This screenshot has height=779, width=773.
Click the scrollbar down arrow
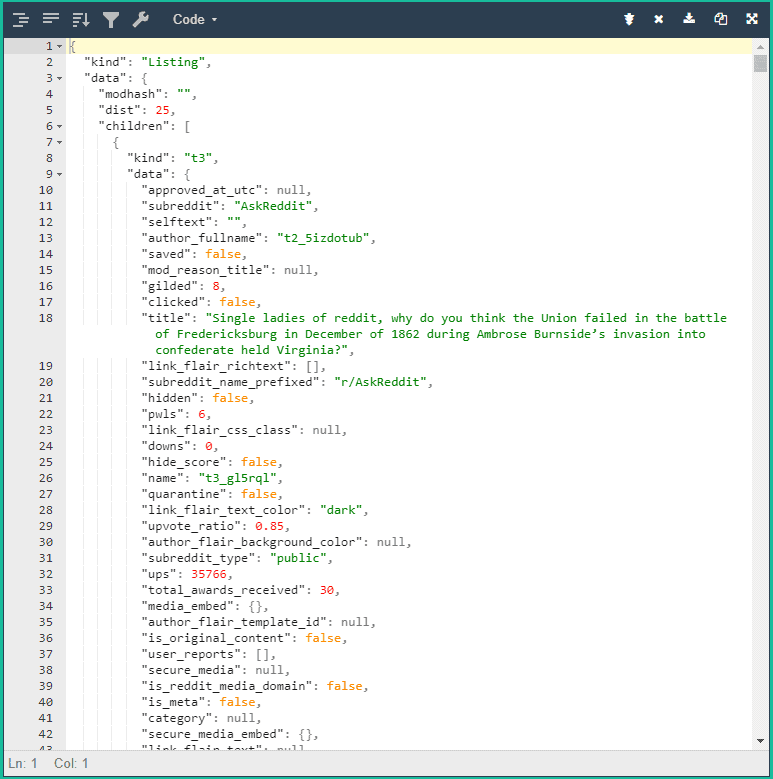(x=760, y=740)
